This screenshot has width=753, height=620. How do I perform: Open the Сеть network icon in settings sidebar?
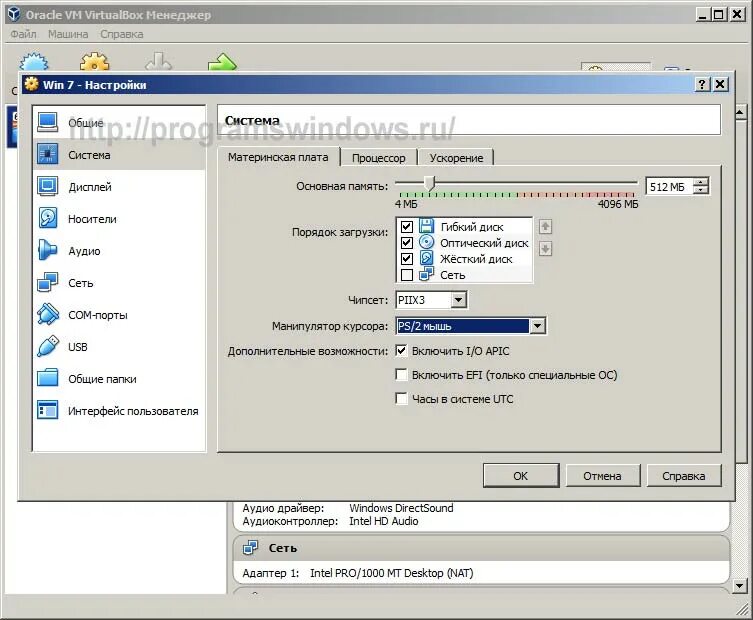[48, 282]
